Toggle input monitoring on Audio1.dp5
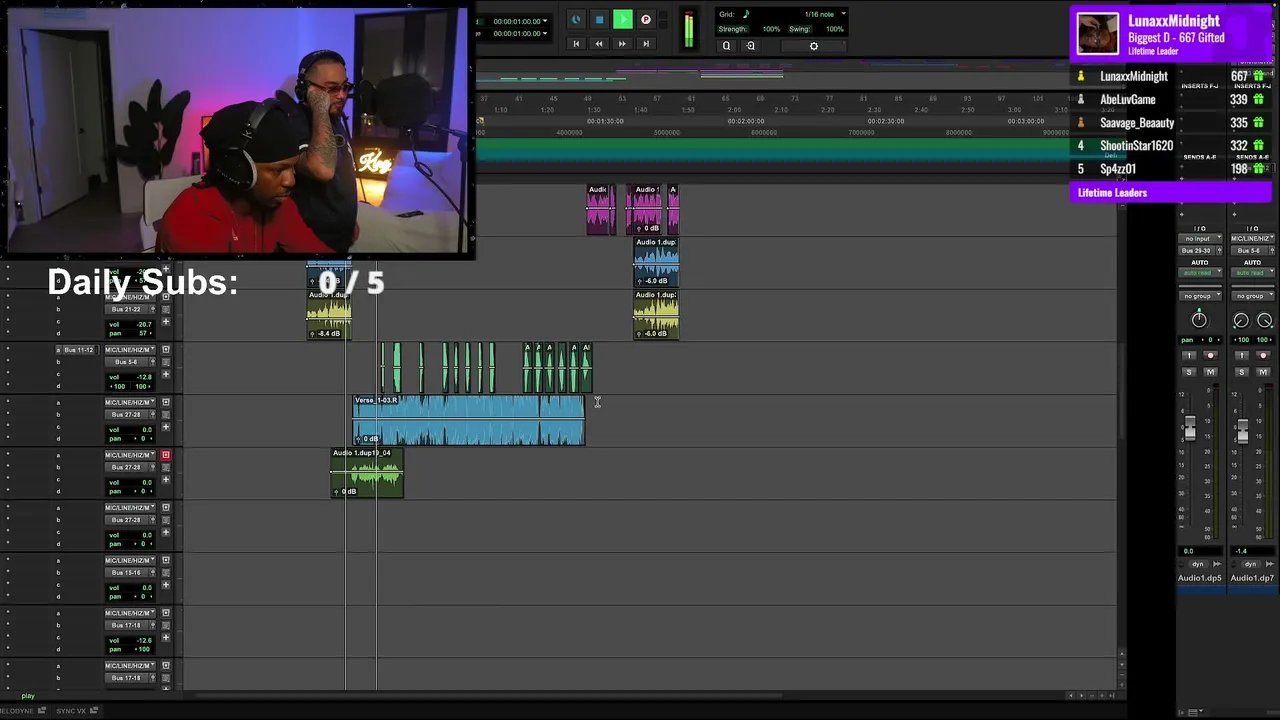 pyautogui.click(x=1189, y=356)
